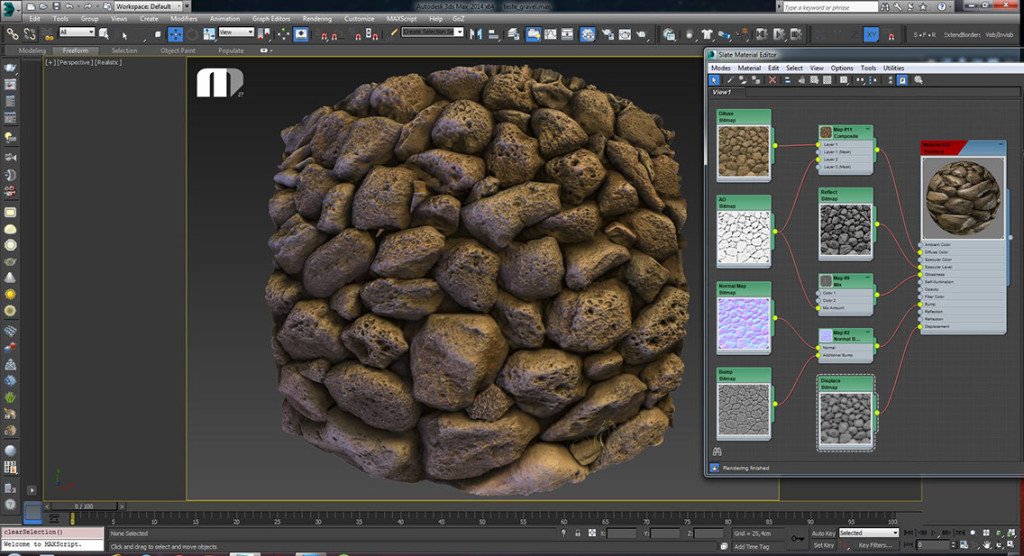This screenshot has width=1024, height=556.
Task: Click Slate editor's Select Tool arrow
Action: coord(715,79)
